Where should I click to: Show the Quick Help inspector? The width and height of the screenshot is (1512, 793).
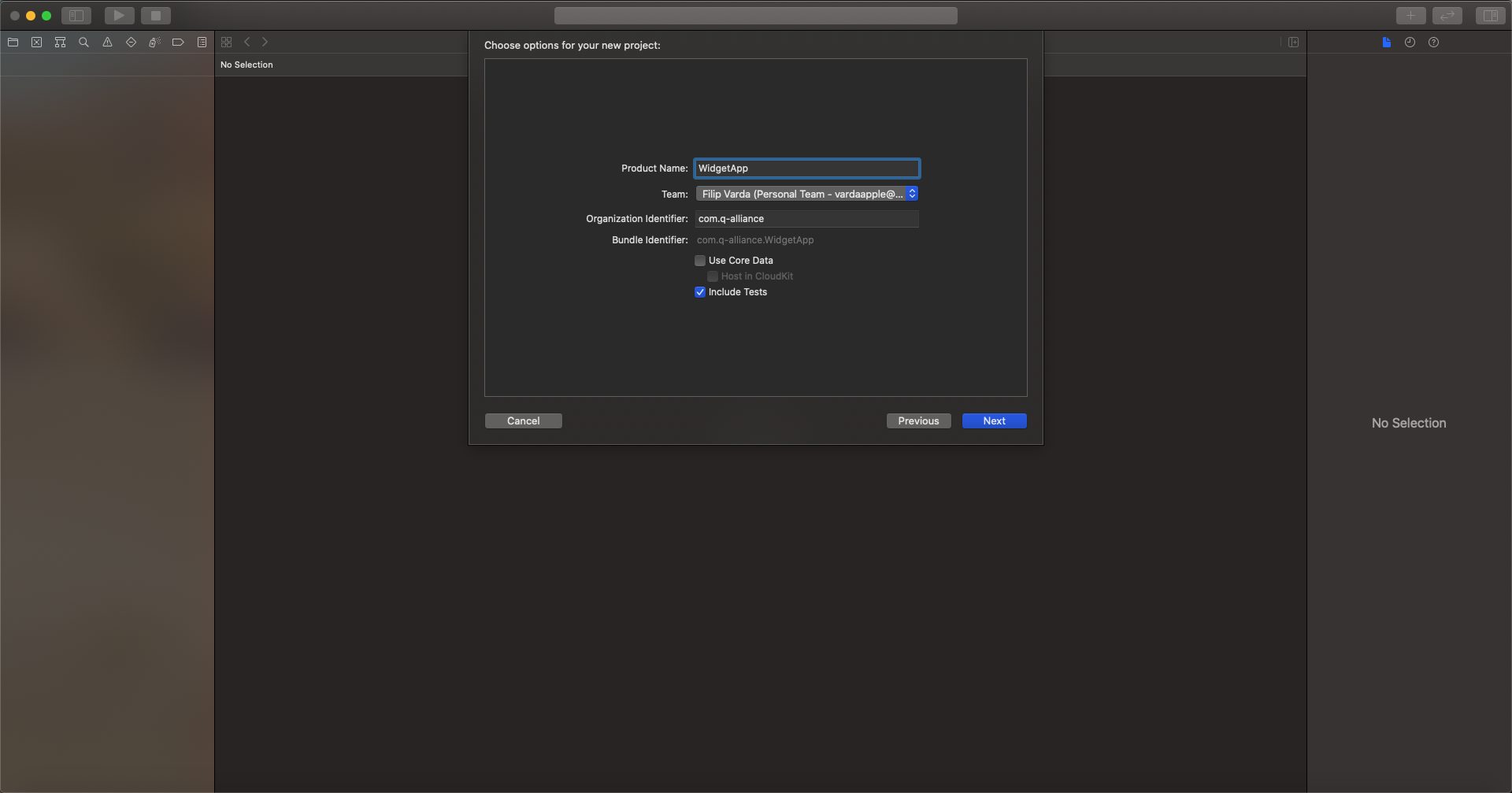coord(1433,43)
